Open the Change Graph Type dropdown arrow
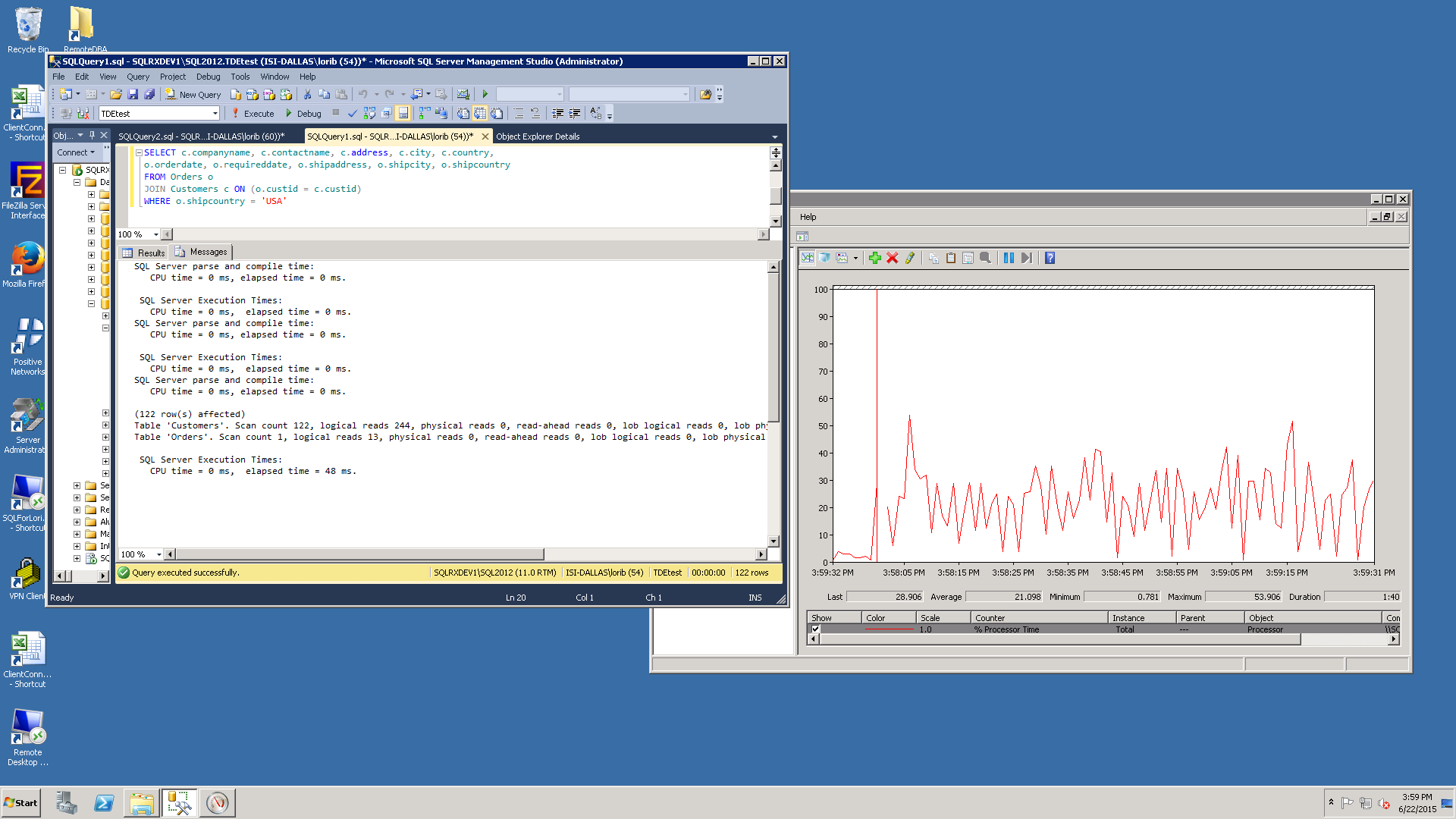1456x819 pixels. point(855,258)
